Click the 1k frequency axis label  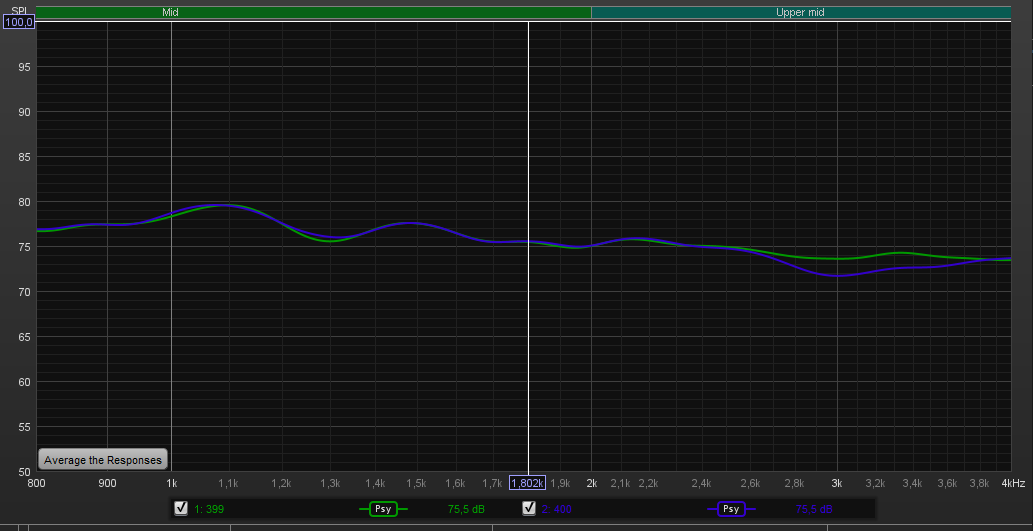pos(171,484)
